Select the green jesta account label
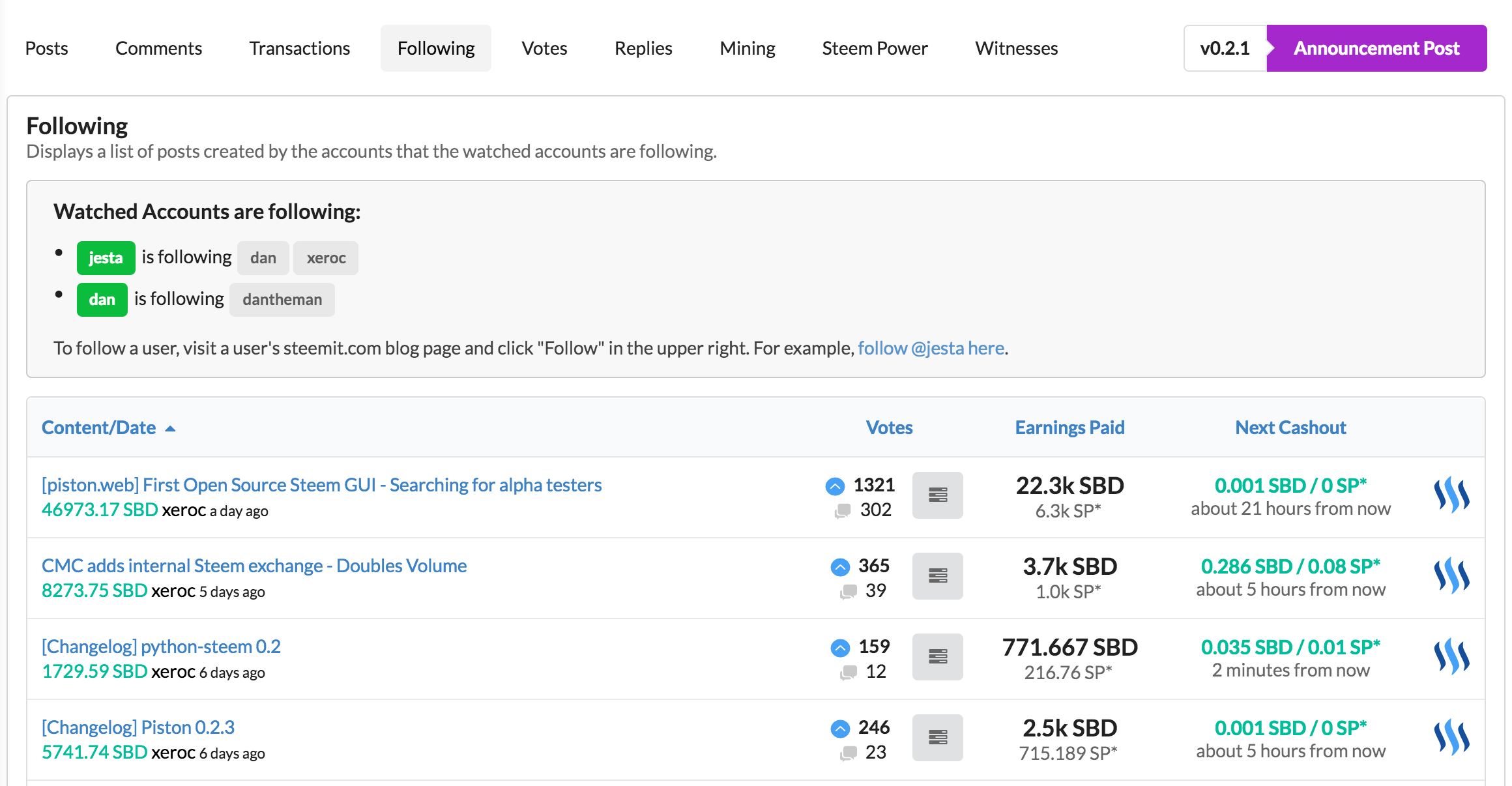The height and width of the screenshot is (786, 1512). (106, 258)
